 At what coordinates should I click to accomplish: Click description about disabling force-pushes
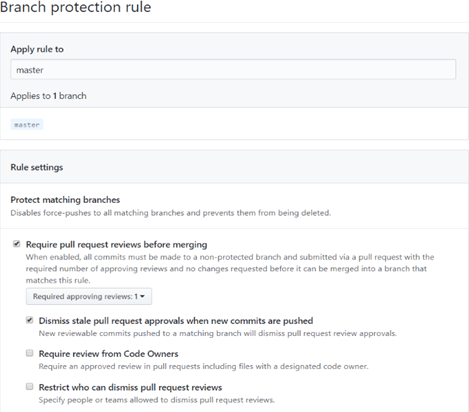click(x=171, y=213)
